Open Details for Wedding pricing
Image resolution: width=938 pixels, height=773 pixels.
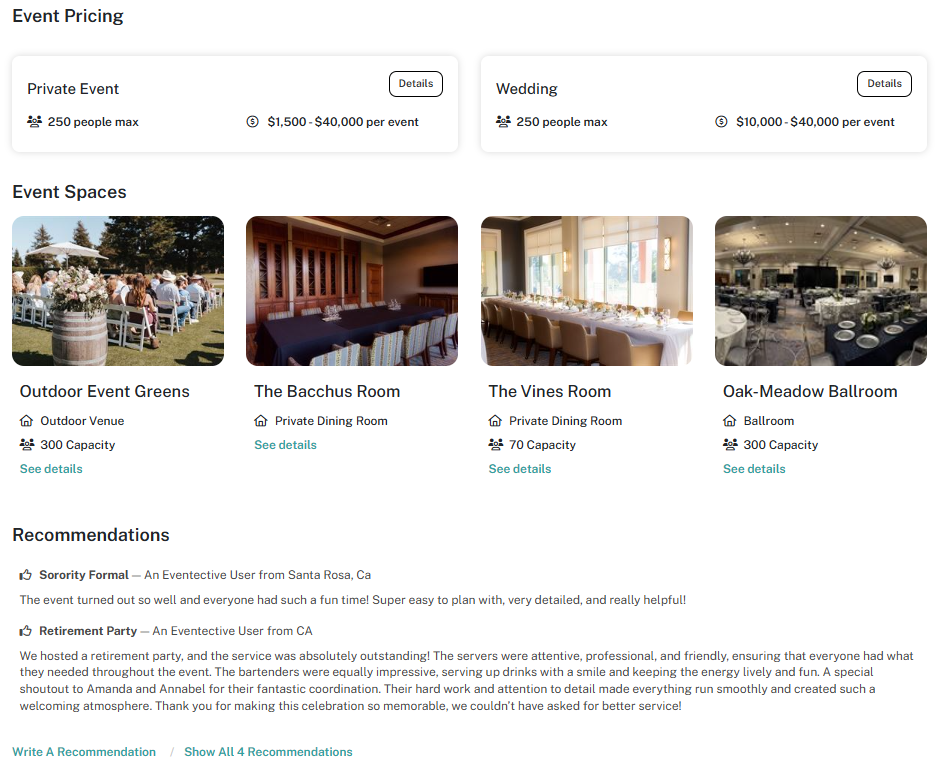[x=884, y=84]
